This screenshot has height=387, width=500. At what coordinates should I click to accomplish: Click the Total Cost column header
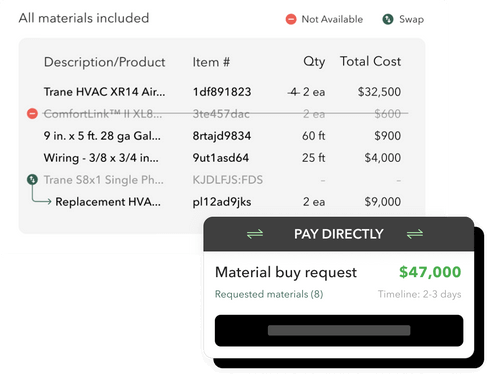click(370, 62)
